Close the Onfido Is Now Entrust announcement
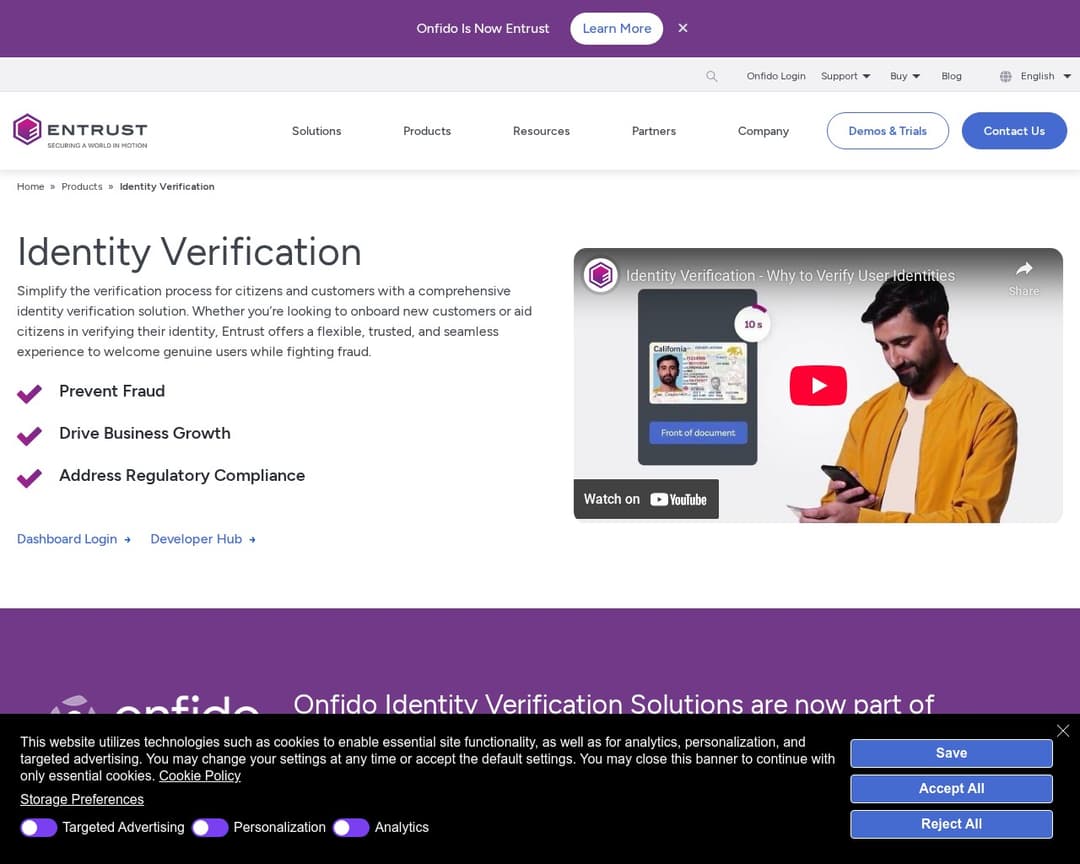Screen dimensions: 1080x864 click(683, 28)
